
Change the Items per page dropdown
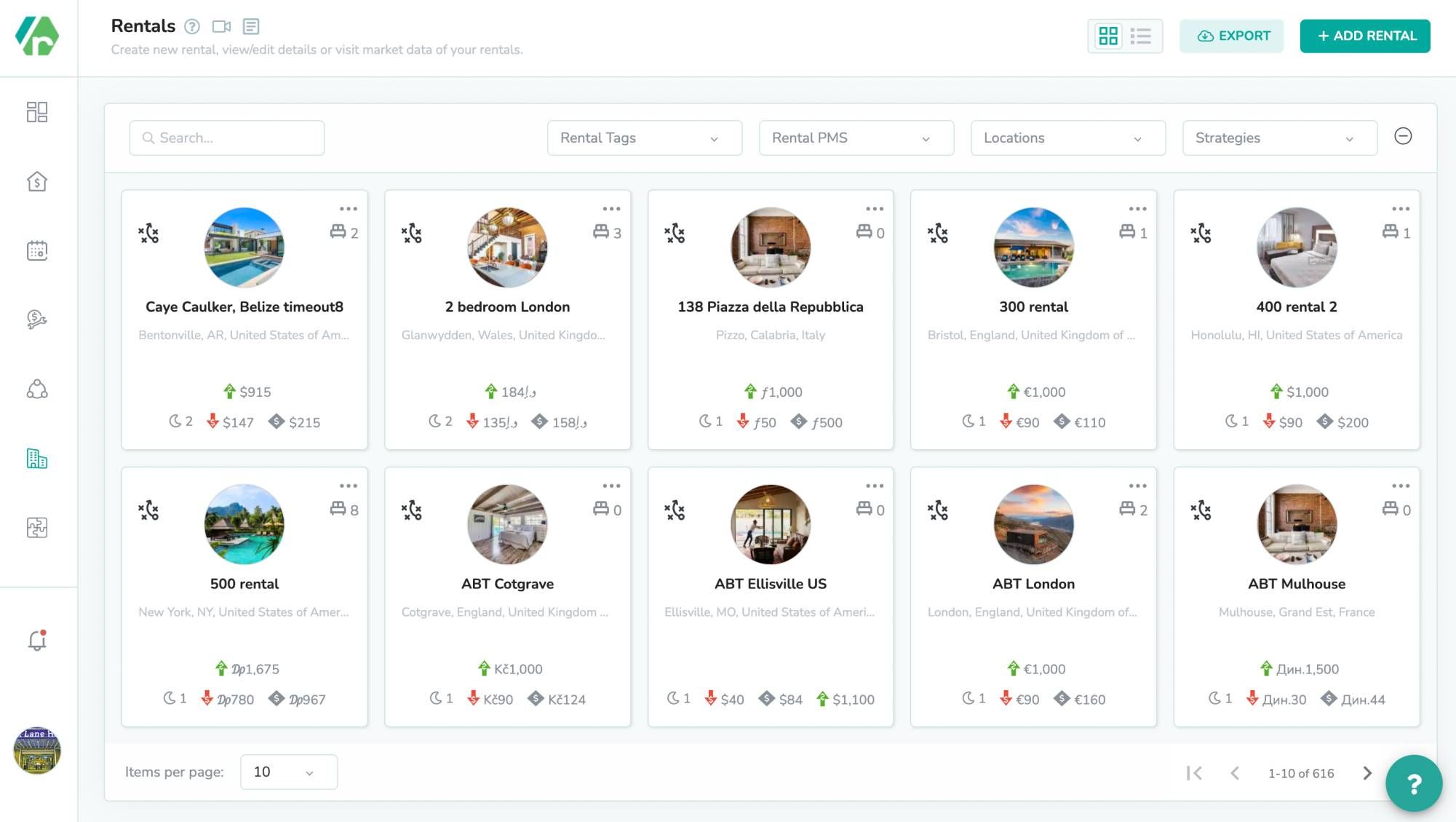(288, 772)
